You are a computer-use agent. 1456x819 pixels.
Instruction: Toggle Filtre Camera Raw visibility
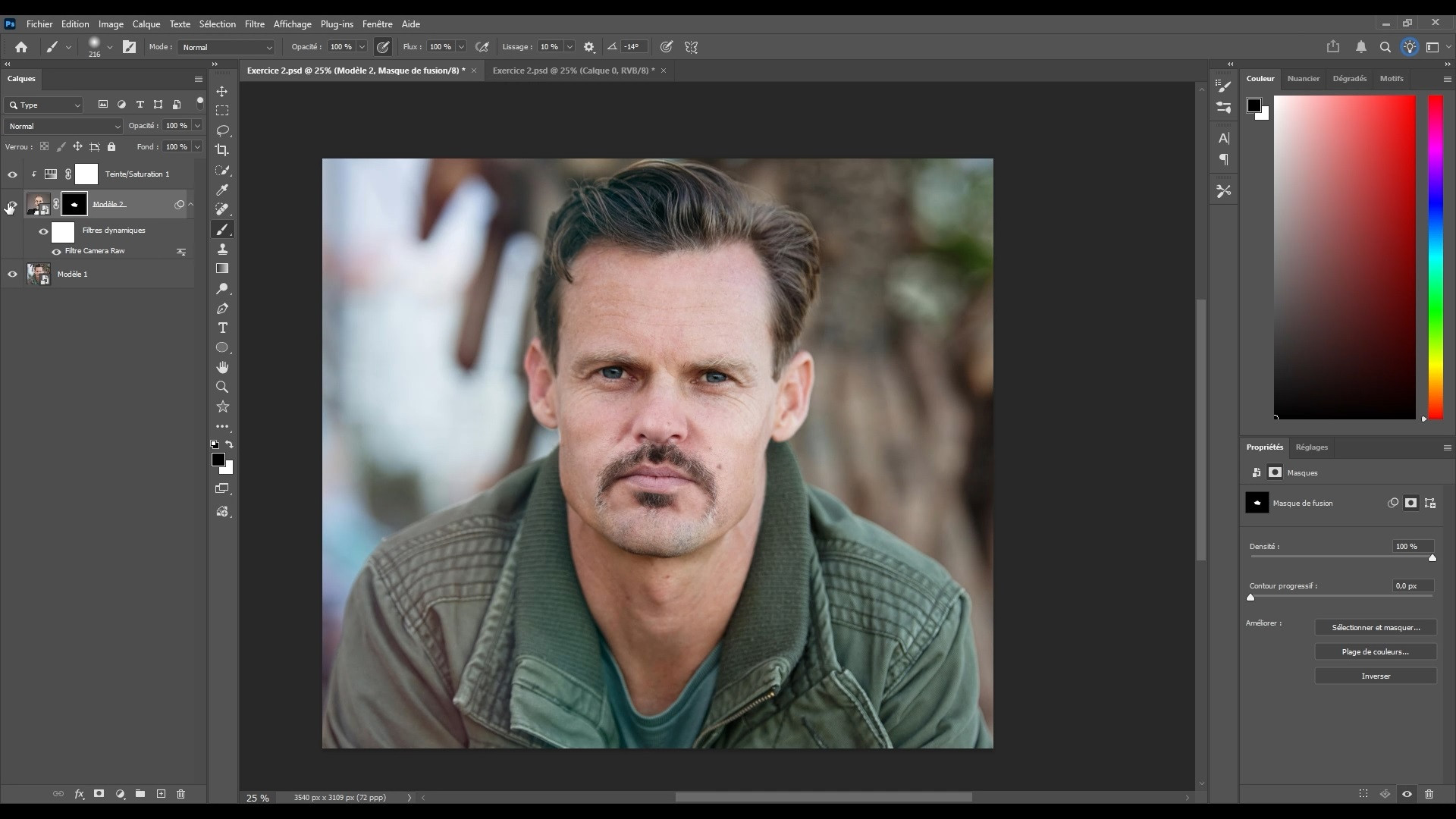(56, 252)
